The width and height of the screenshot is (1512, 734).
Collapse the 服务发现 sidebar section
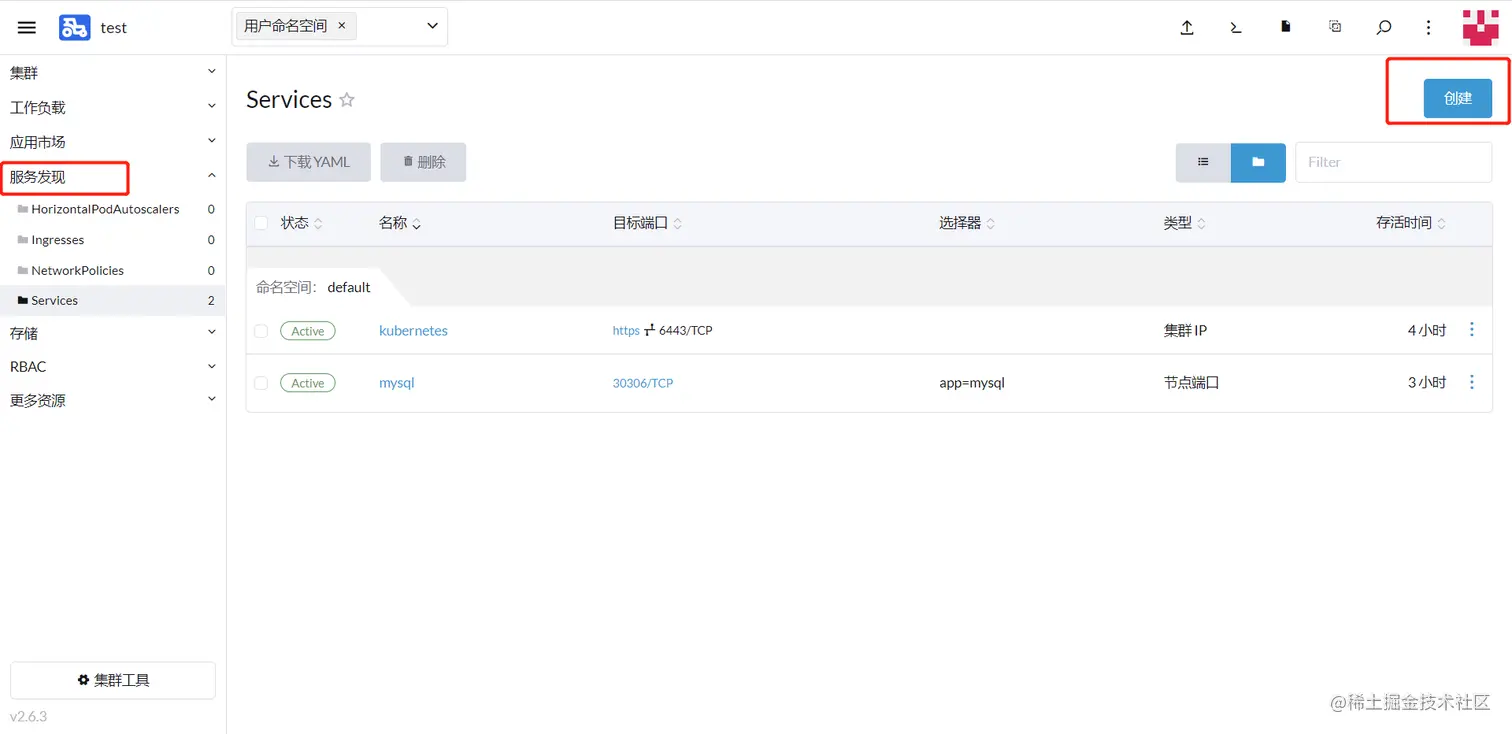click(x=112, y=177)
